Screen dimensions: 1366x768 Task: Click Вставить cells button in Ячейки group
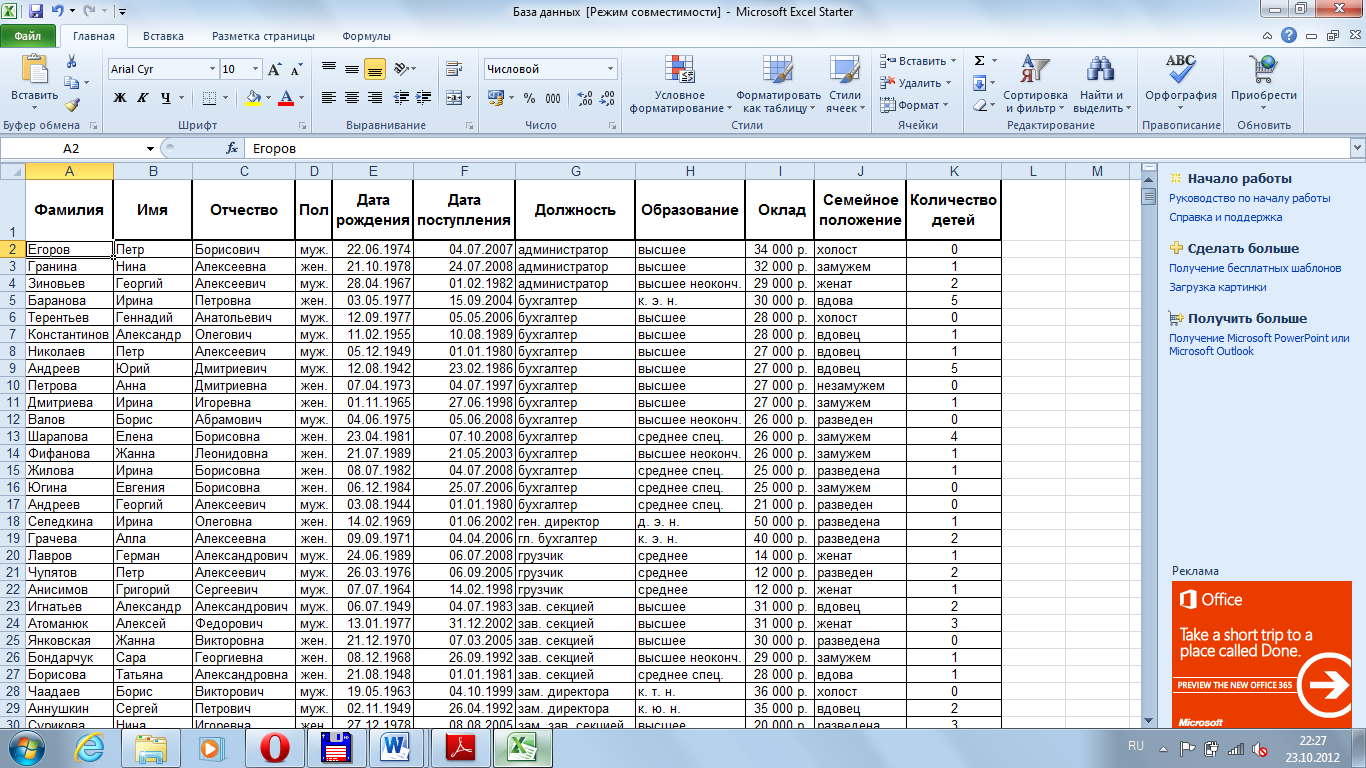pos(918,61)
